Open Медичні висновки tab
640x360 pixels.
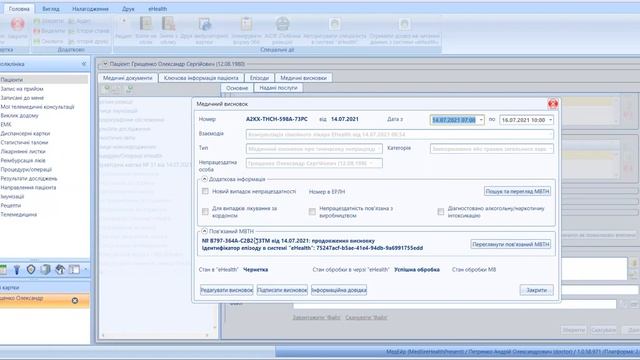point(303,78)
